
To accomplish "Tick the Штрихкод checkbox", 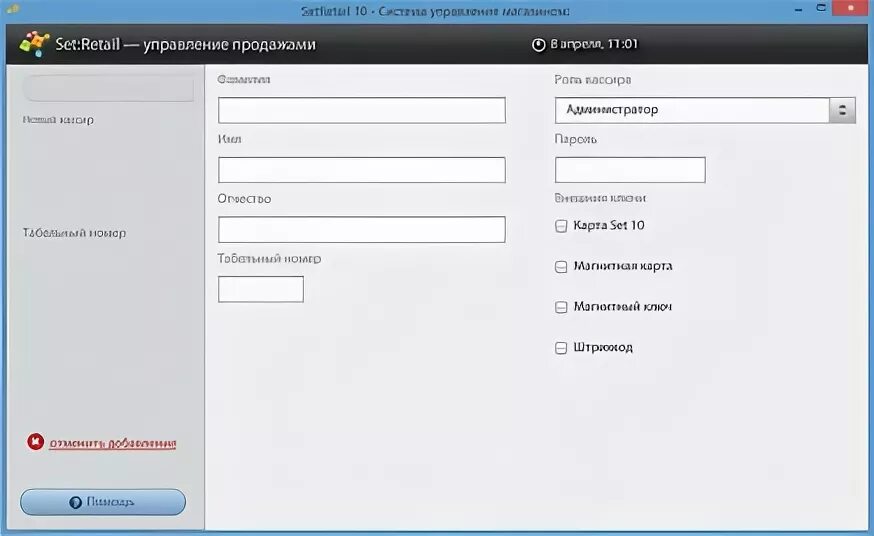I will (x=561, y=348).
